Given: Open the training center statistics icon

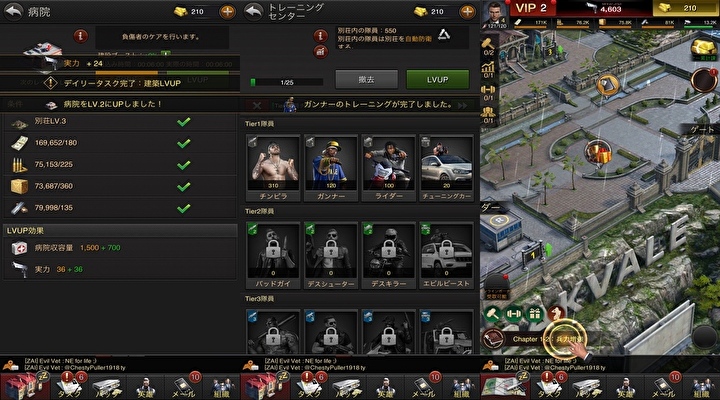Looking at the screenshot, I should 321,52.
